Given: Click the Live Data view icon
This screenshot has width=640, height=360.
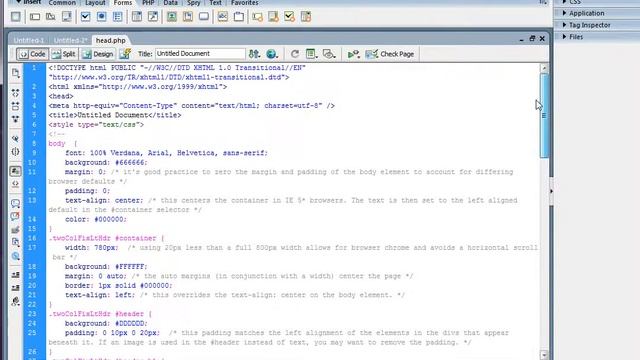Looking at the screenshot, I should [125, 54].
